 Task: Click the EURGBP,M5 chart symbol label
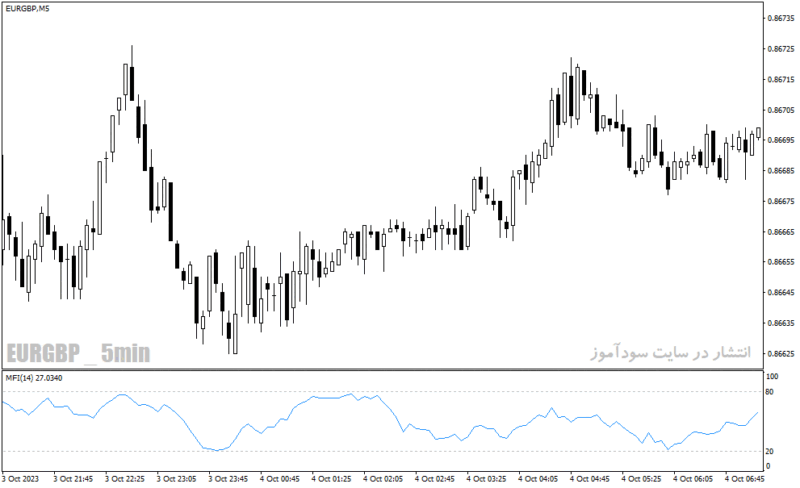[x=28, y=9]
